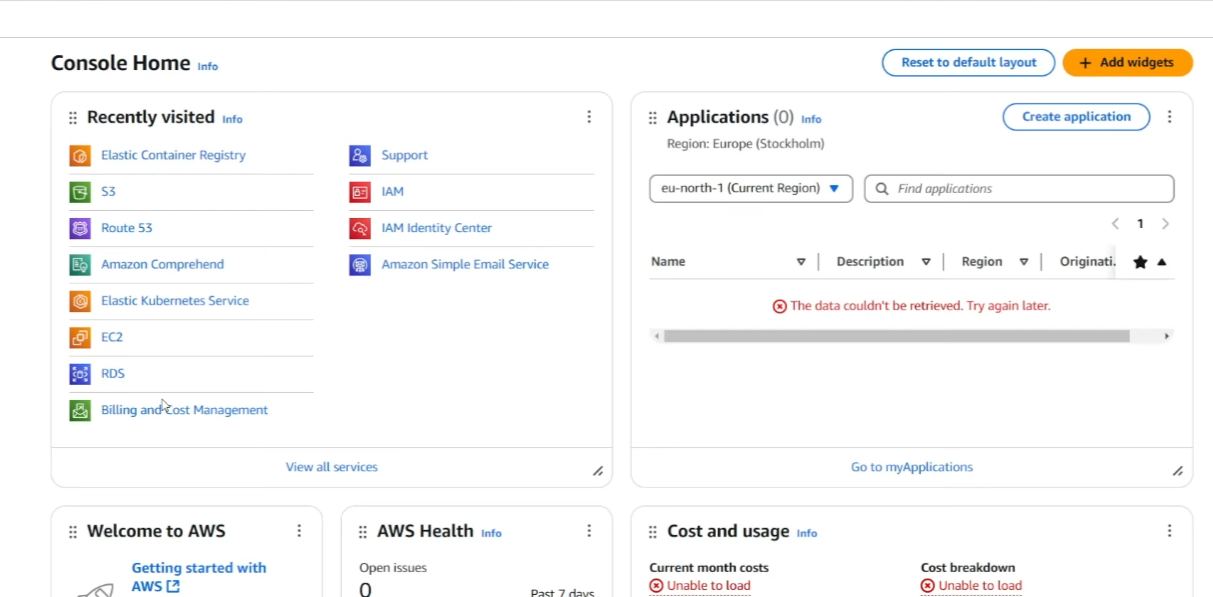Grab the Cost and usage drag handle
Image resolution: width=1213 pixels, height=597 pixels.
pos(653,532)
